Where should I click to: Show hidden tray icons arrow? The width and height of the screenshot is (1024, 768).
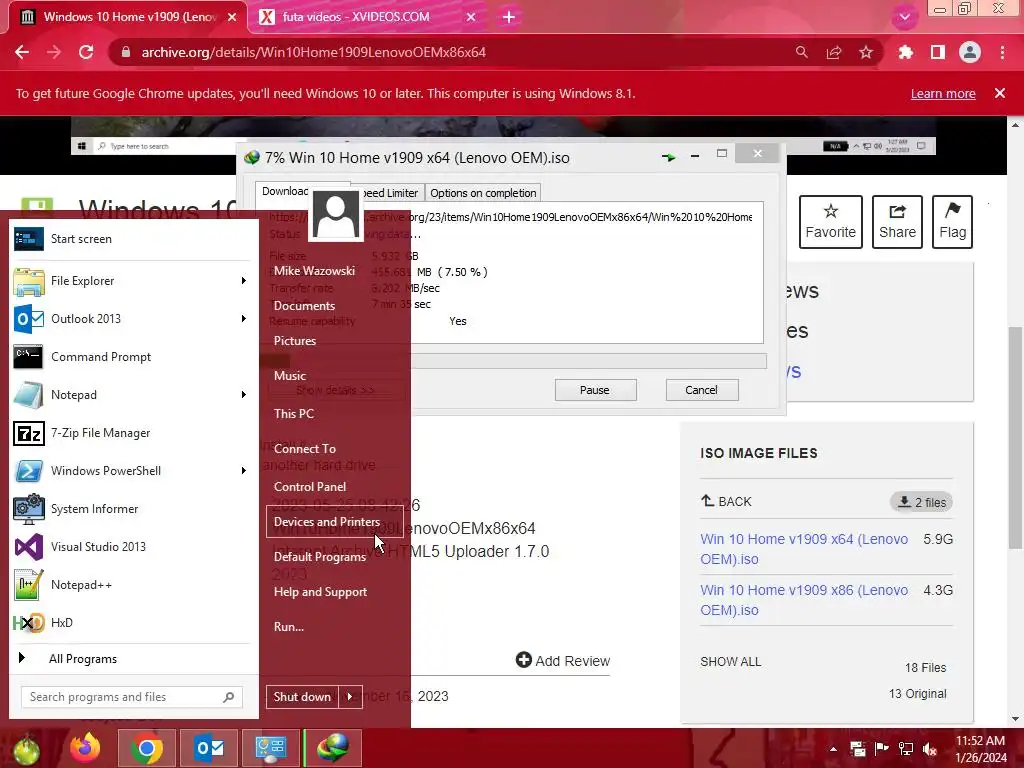pos(833,749)
